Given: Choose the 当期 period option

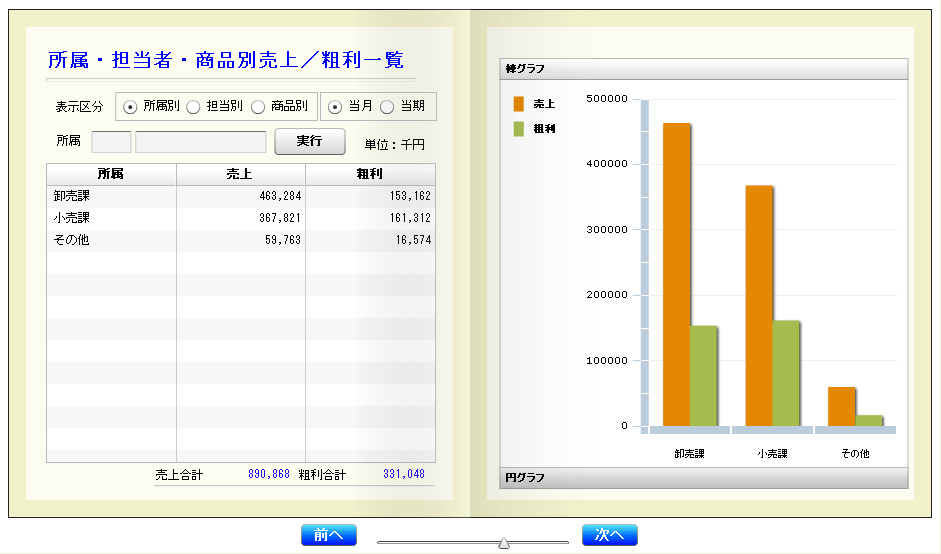Looking at the screenshot, I should coord(387,107).
